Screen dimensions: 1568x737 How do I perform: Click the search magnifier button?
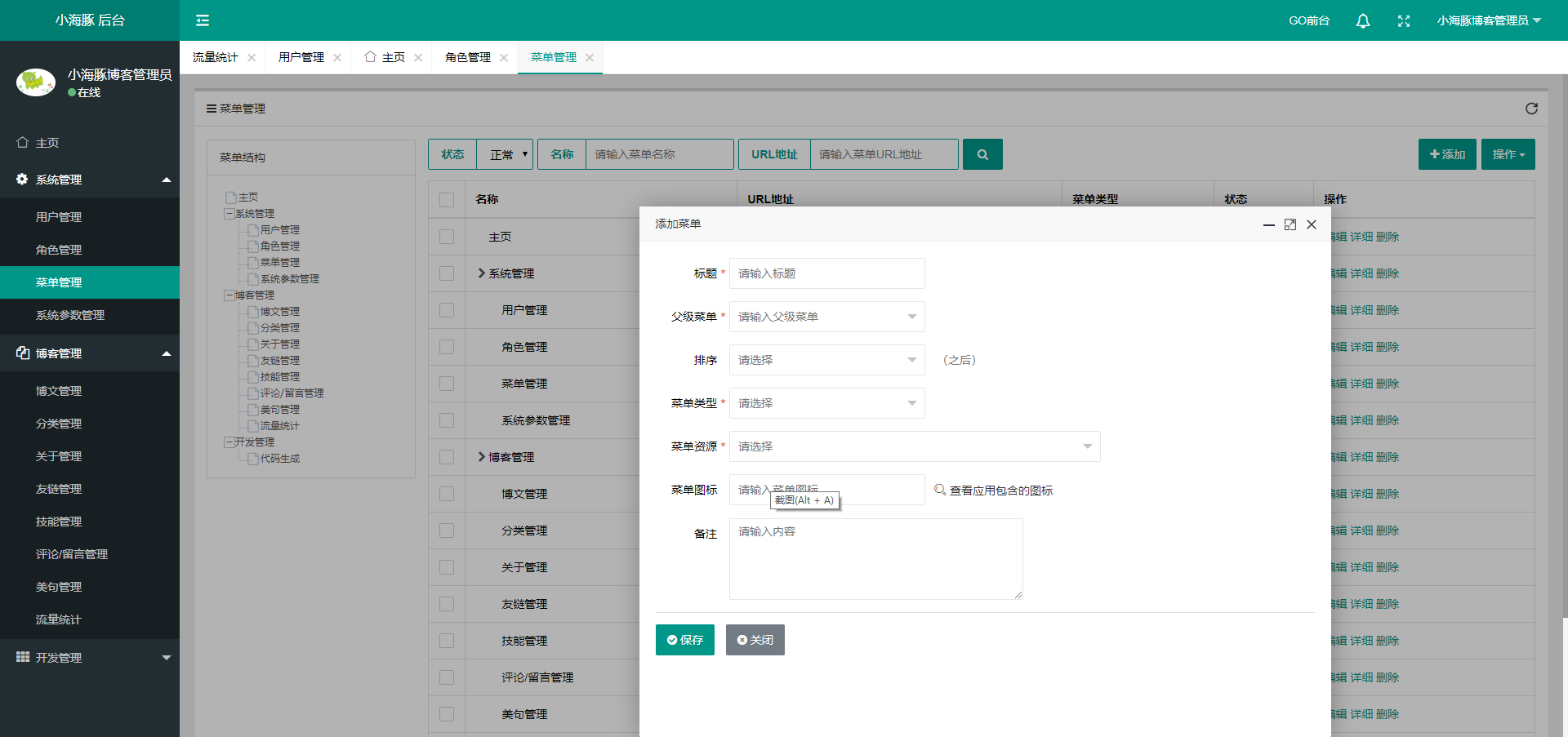(982, 154)
